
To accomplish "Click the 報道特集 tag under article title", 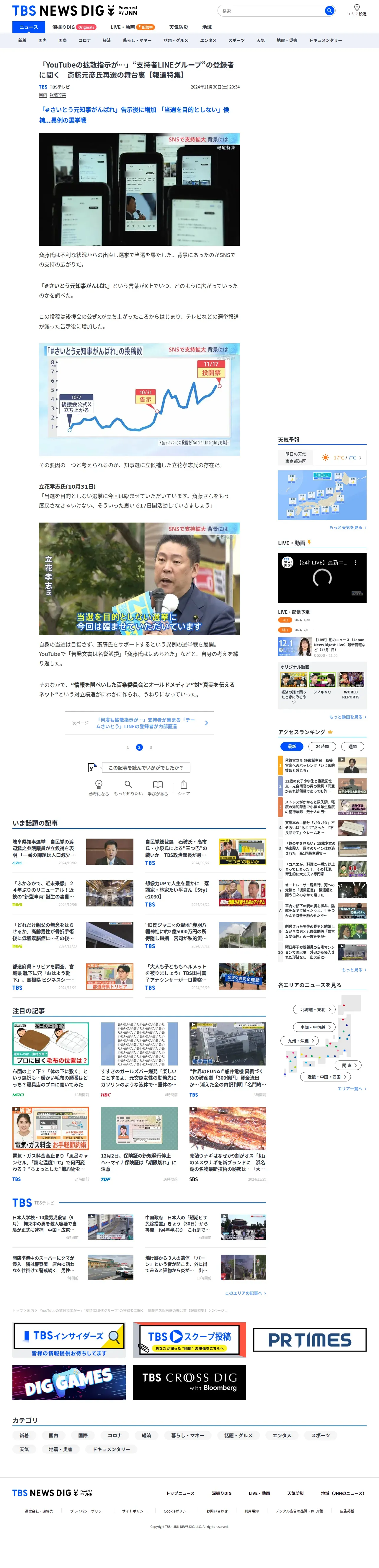I will 58,95.
